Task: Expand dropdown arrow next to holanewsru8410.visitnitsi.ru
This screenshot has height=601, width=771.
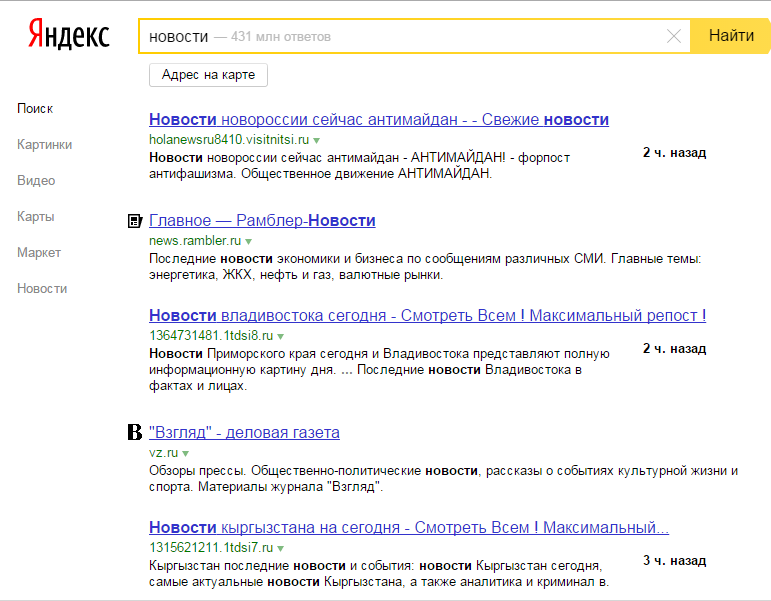Action: tap(317, 140)
